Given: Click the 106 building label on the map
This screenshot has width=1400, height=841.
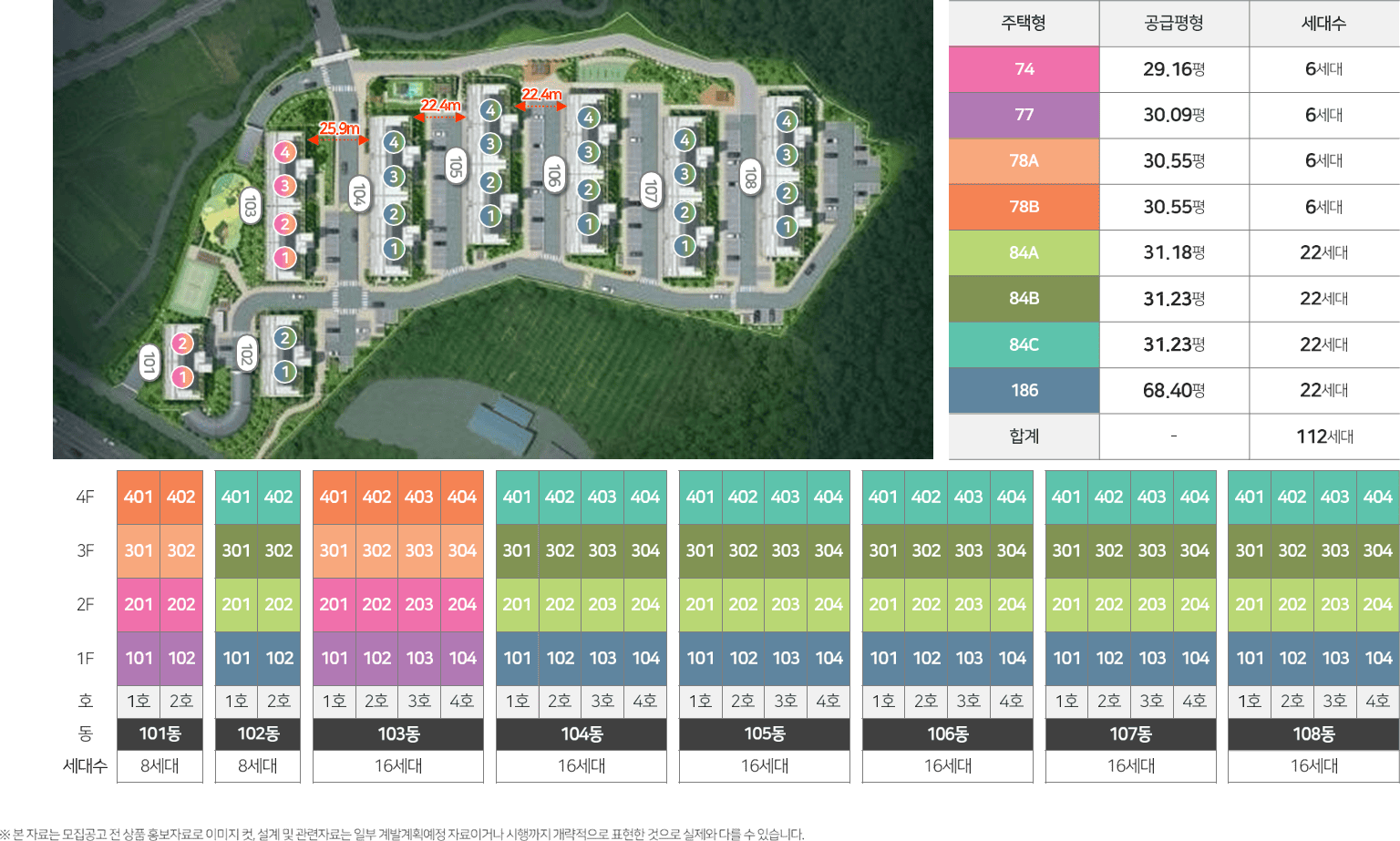Looking at the screenshot, I should coord(553,173).
